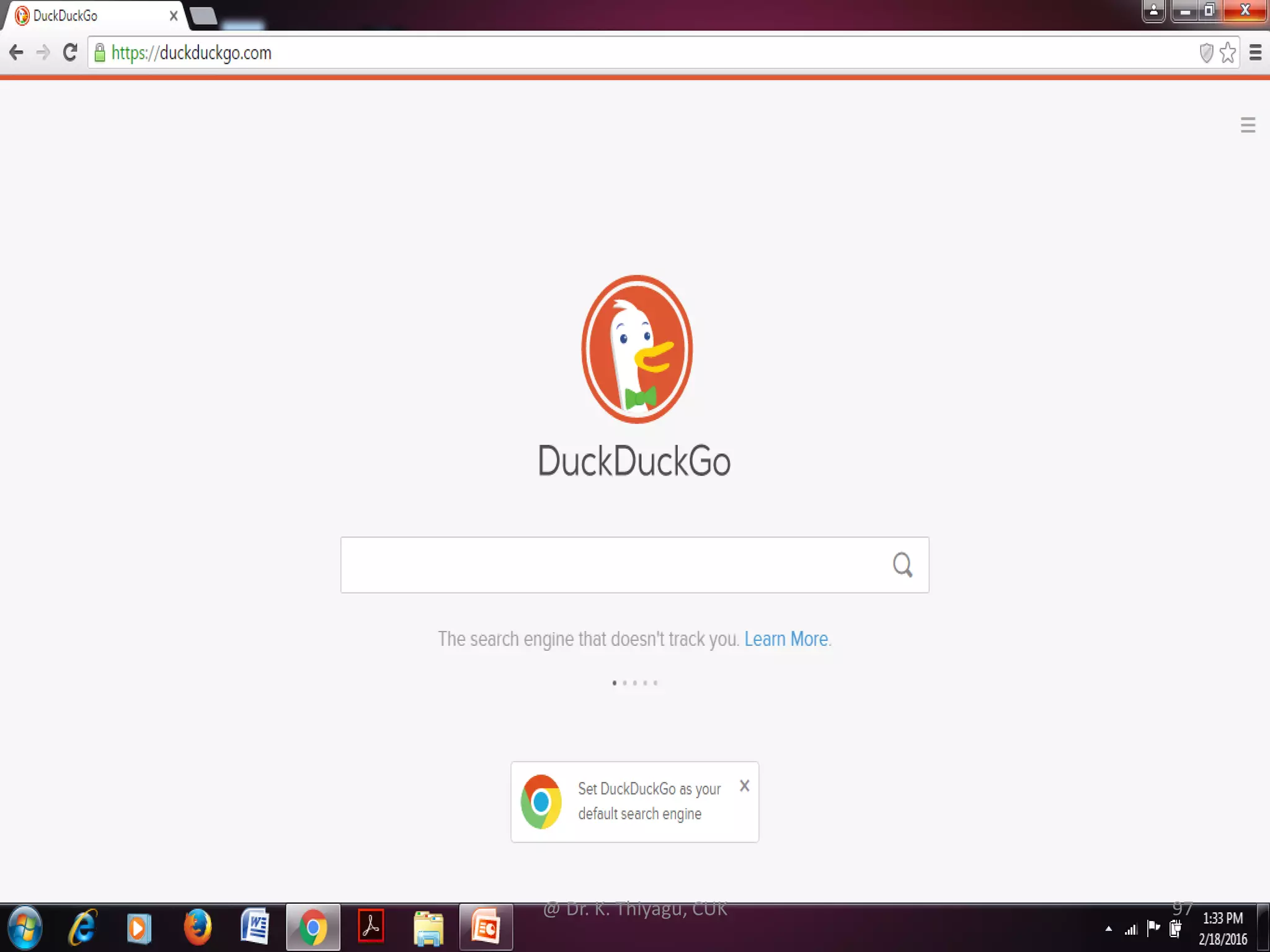This screenshot has width=1270, height=952.
Task: Open Firefox from the taskbar
Action: (x=197, y=927)
